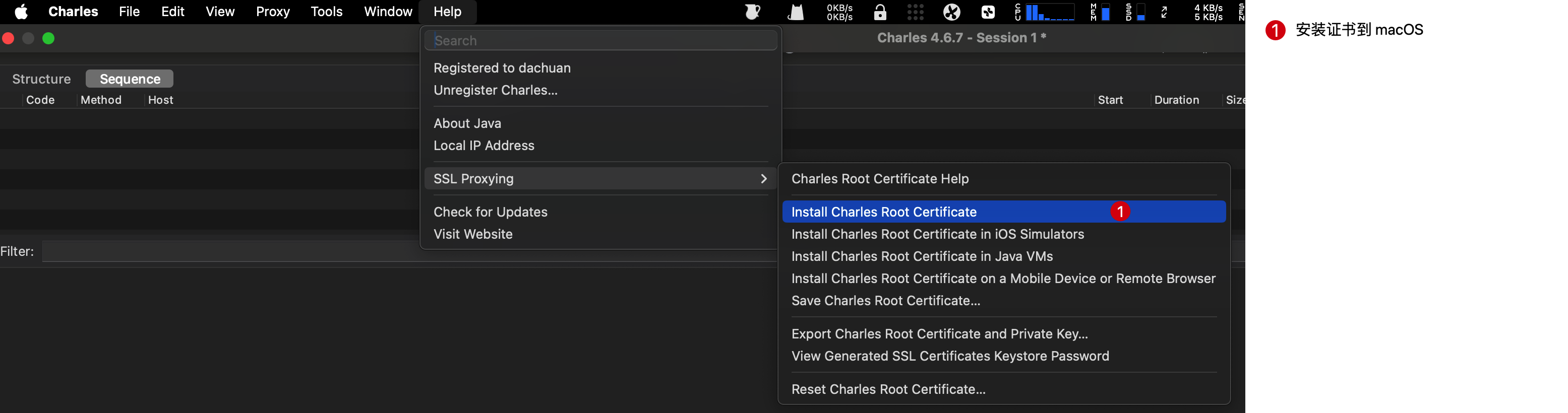Switch to the Structure tab
Image resolution: width=1568 pixels, height=413 pixels.
click(x=41, y=79)
